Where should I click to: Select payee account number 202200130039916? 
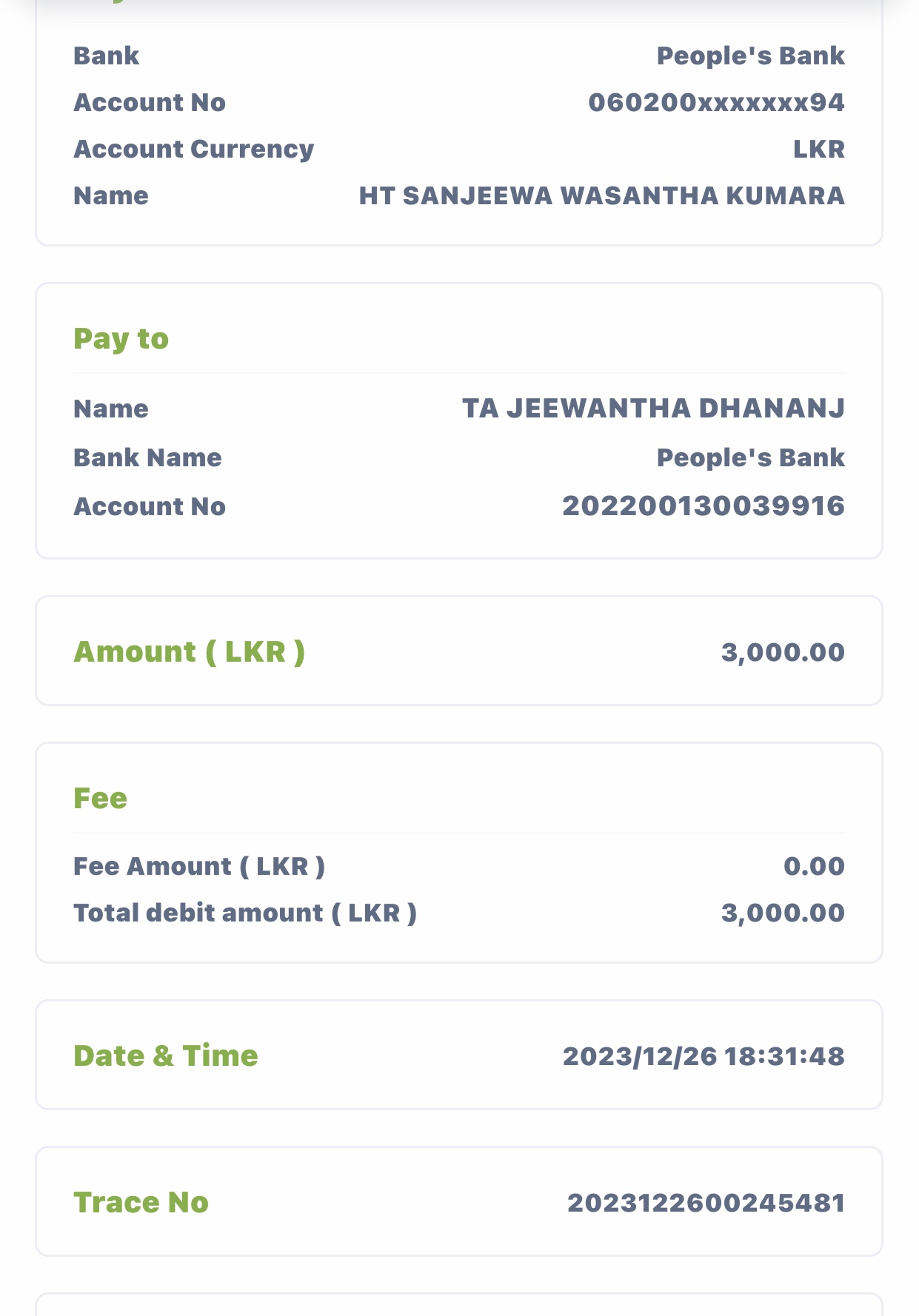(703, 506)
